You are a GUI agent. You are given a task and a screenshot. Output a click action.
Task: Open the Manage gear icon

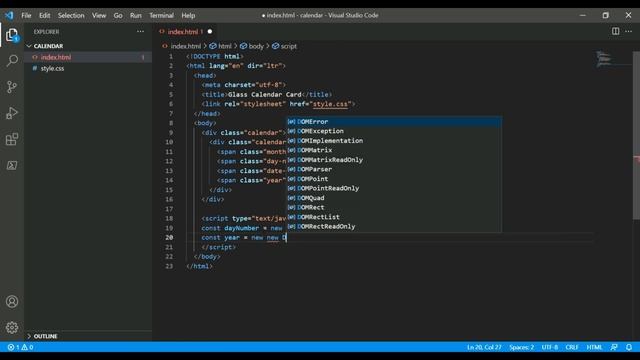tap(12, 327)
